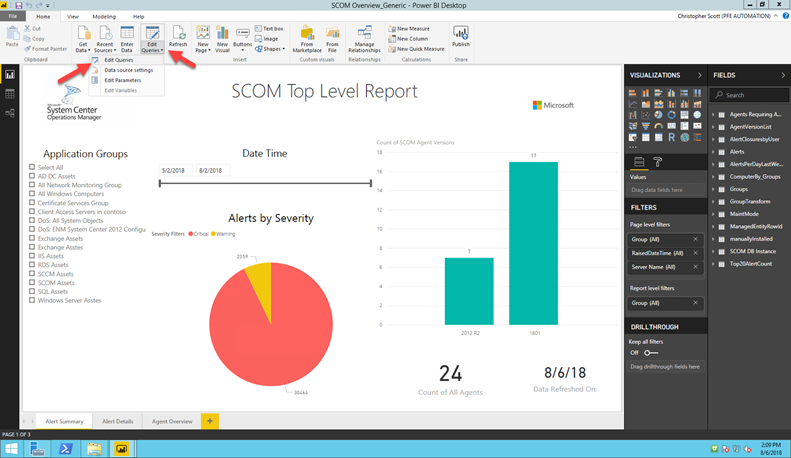
Task: Open the View ribbon tab
Action: (x=73, y=17)
